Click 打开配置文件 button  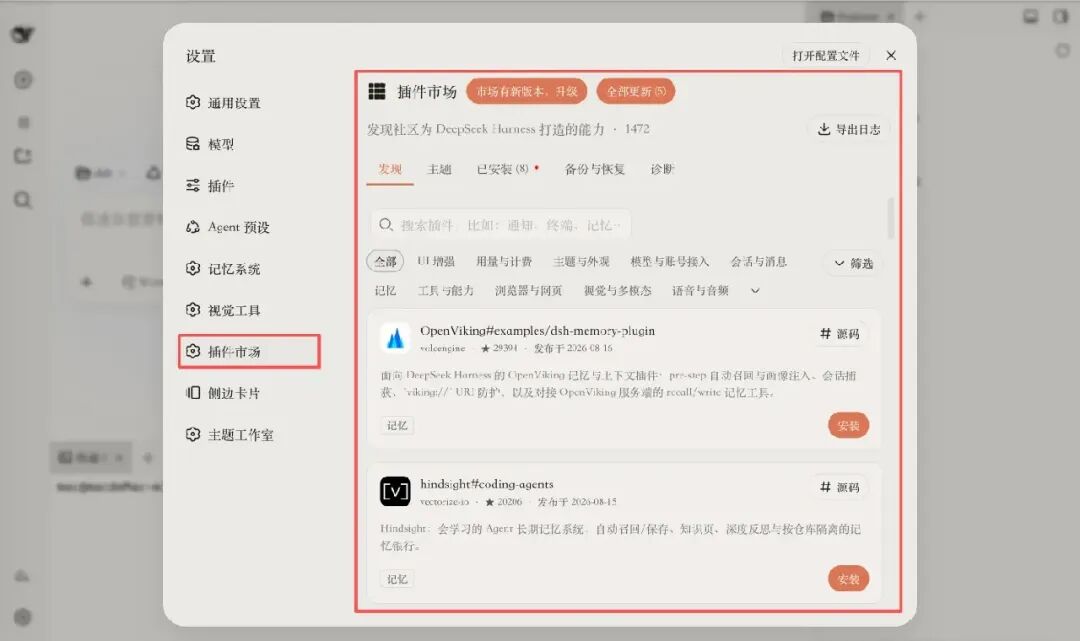[x=825, y=56]
